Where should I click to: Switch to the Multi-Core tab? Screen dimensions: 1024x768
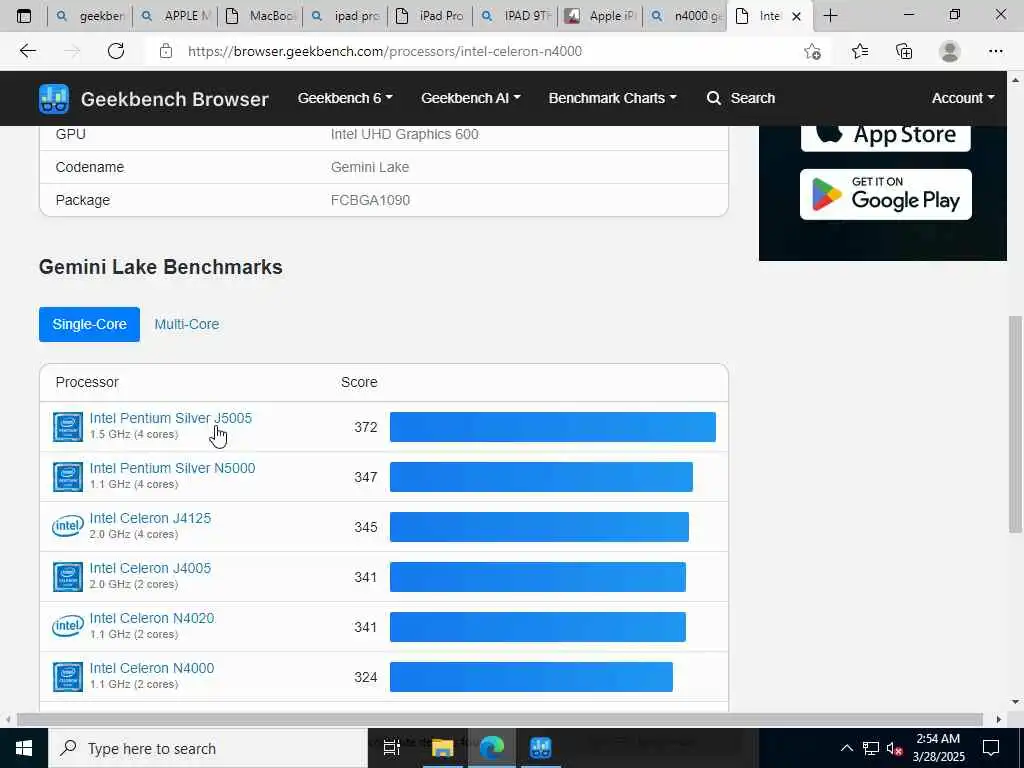187,324
